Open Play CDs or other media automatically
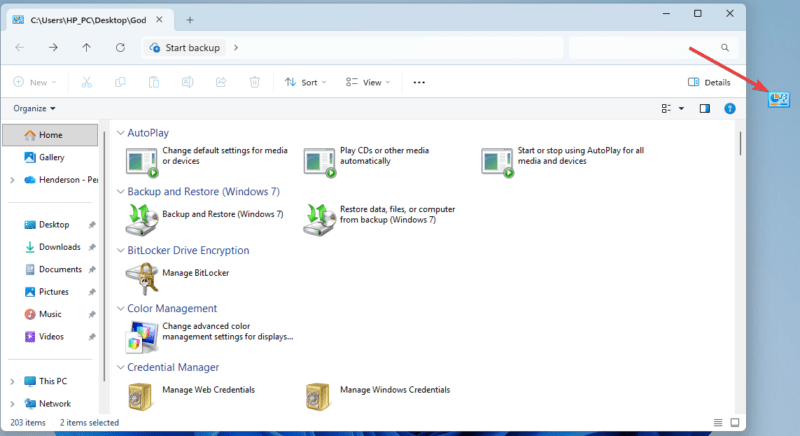The height and width of the screenshot is (436, 800). (x=366, y=161)
